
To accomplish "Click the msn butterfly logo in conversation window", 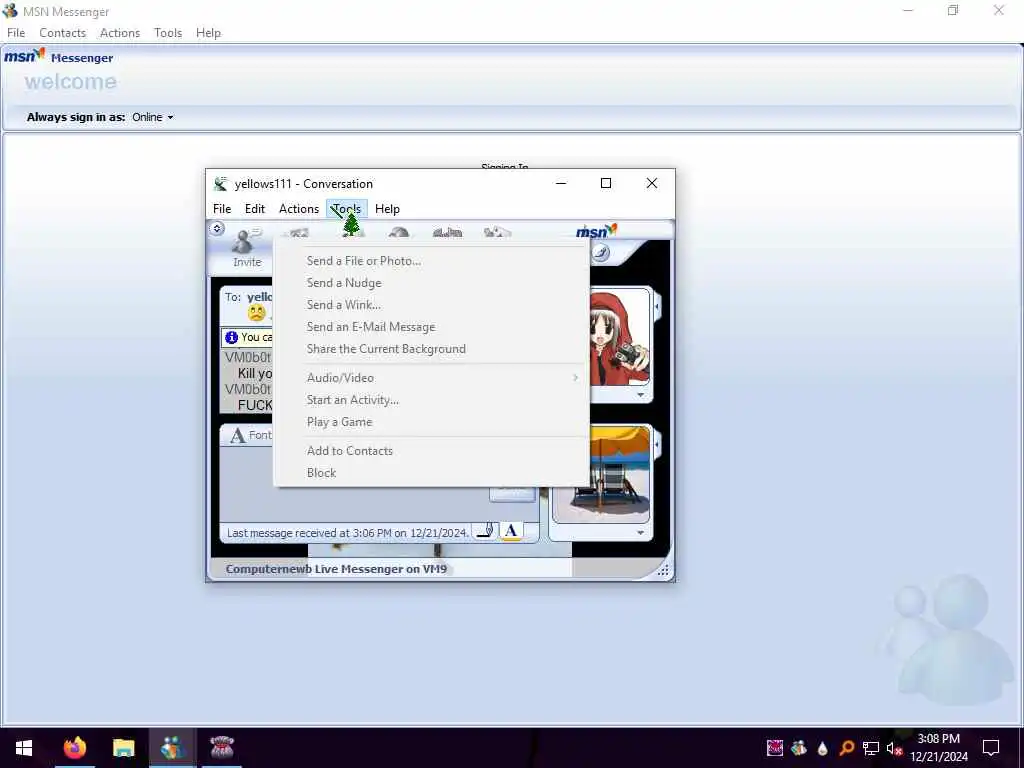I will (596, 231).
